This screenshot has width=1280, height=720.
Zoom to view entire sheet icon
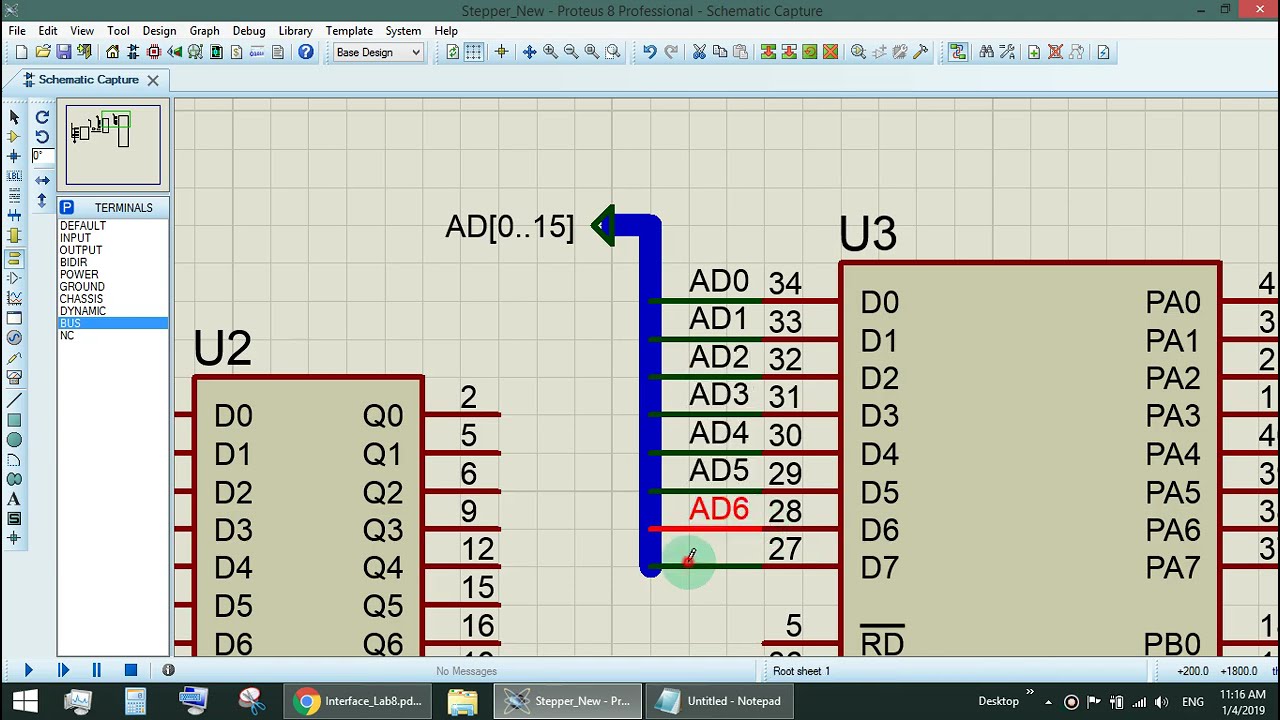(592, 52)
